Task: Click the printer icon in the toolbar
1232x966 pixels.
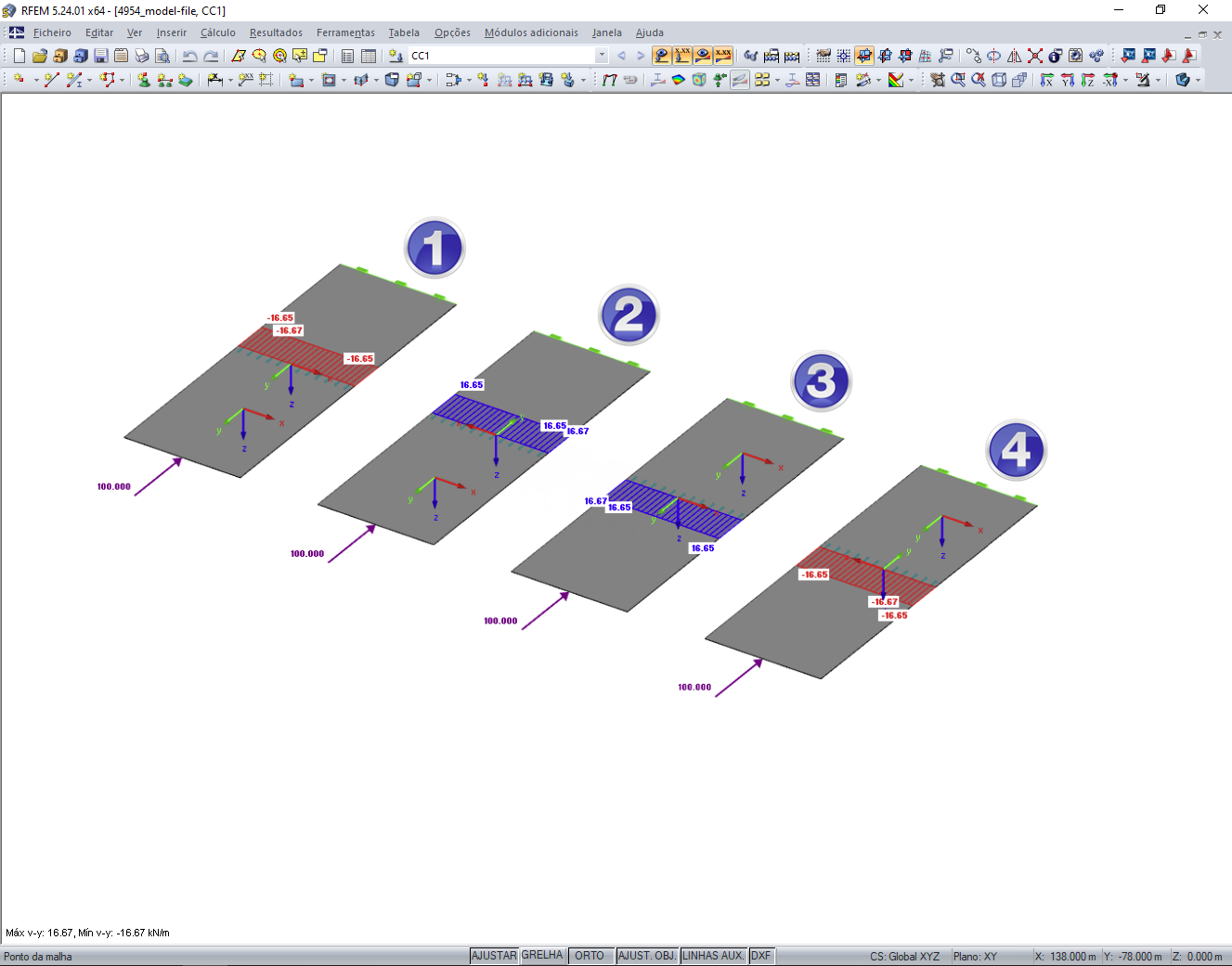Action: pos(142,56)
